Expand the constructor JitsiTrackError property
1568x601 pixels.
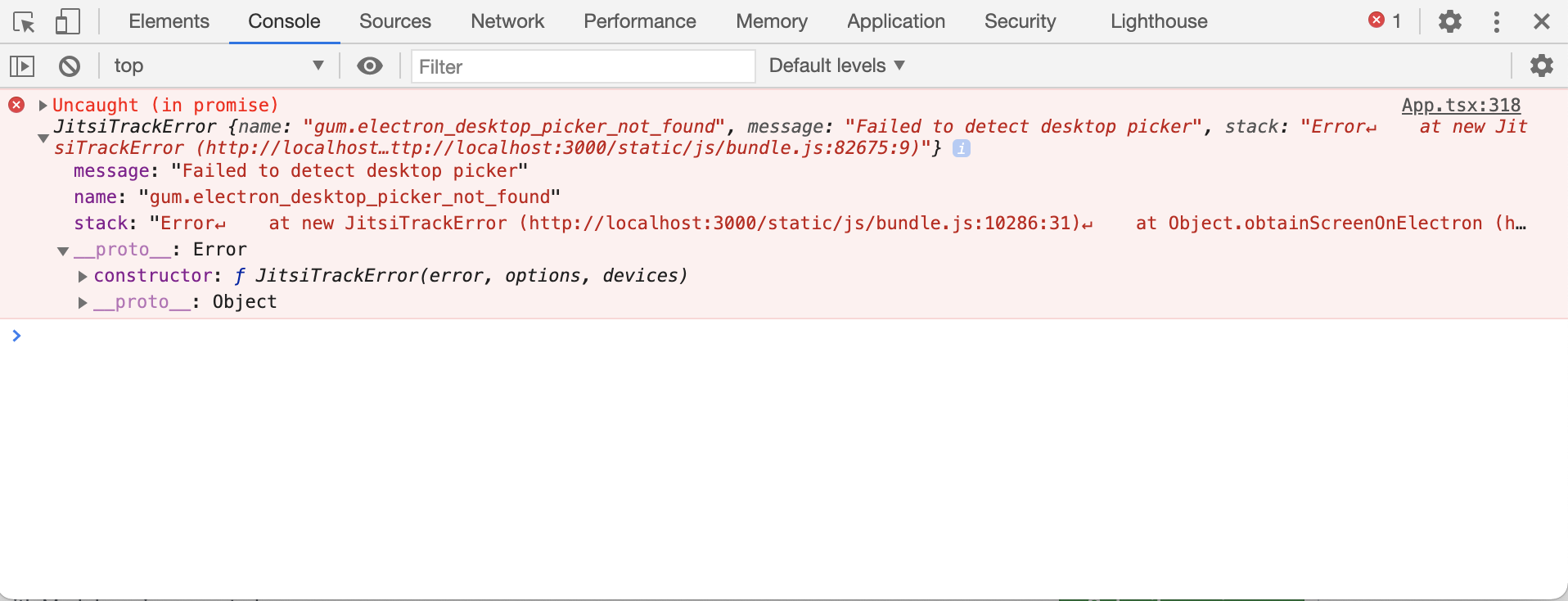[x=82, y=276]
